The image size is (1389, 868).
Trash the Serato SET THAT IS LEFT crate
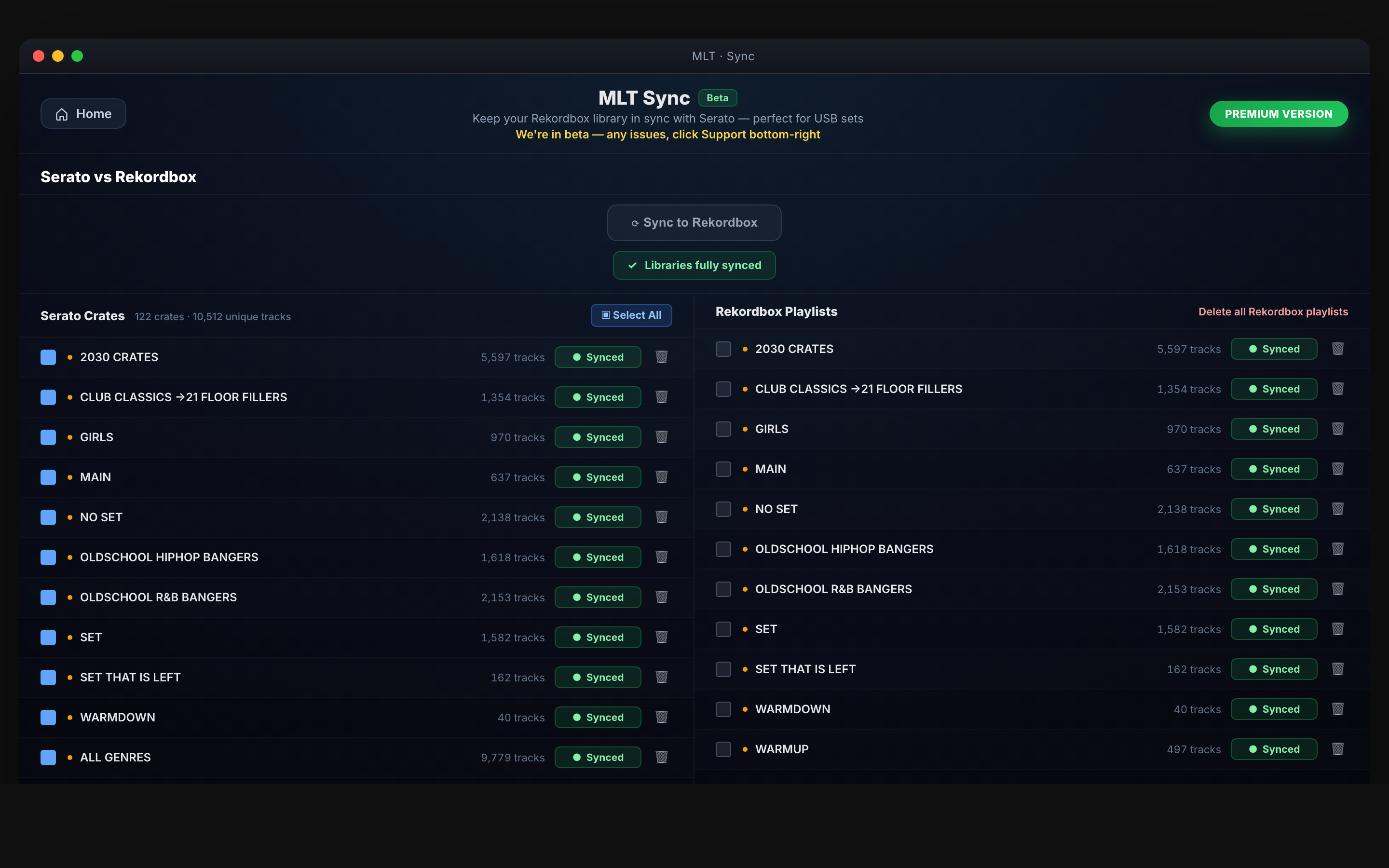(661, 678)
